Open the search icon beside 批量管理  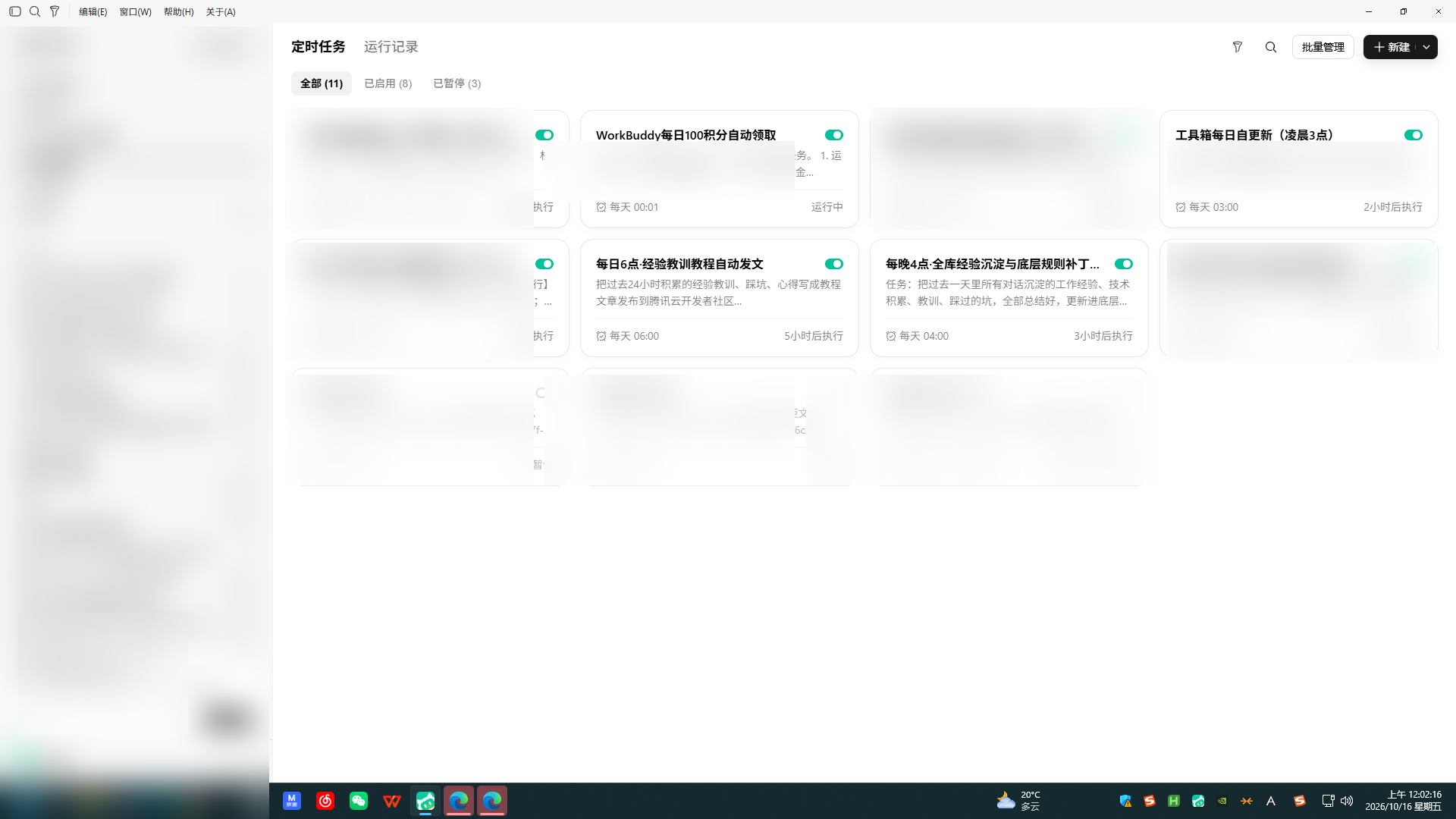[1271, 47]
